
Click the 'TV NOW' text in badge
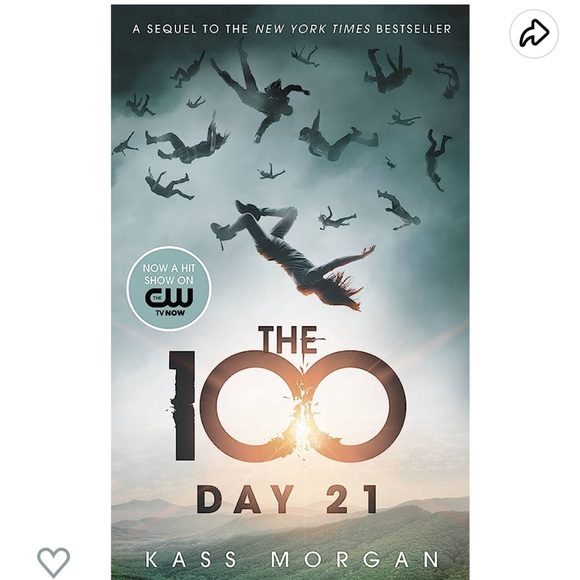click(170, 313)
